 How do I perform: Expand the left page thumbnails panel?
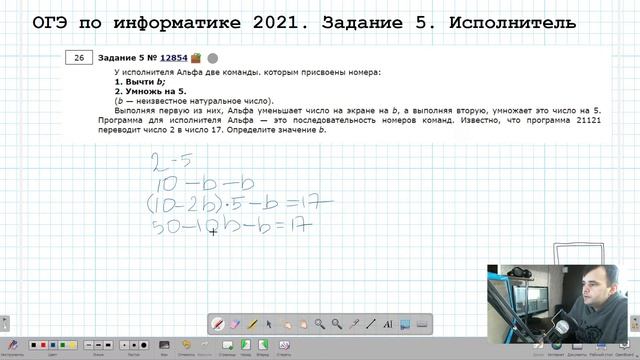[4, 324]
